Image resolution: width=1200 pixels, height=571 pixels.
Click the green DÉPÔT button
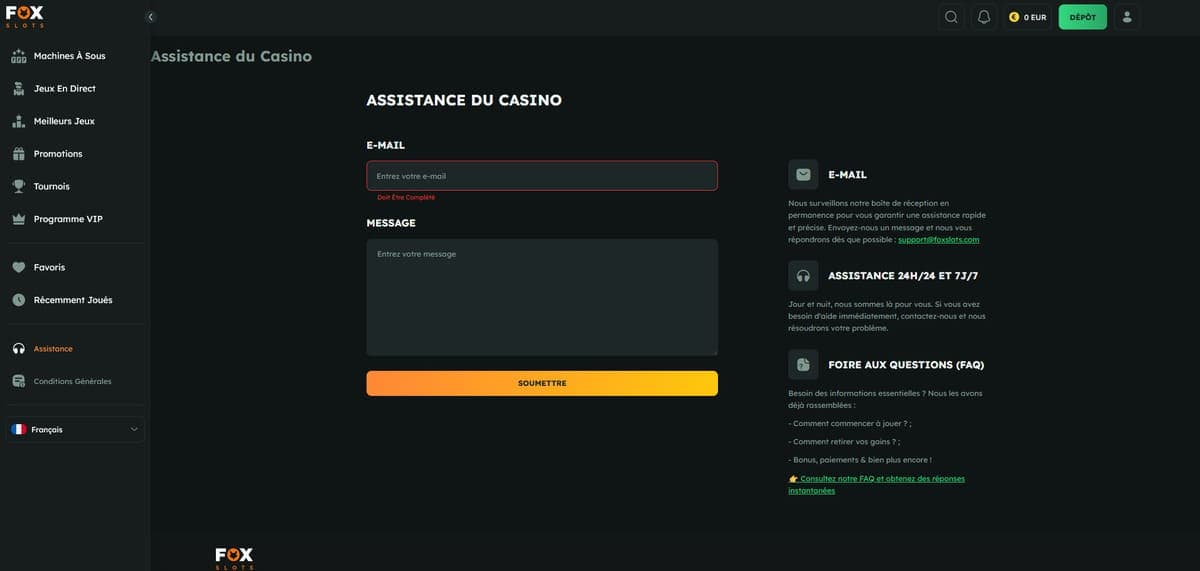point(1083,17)
